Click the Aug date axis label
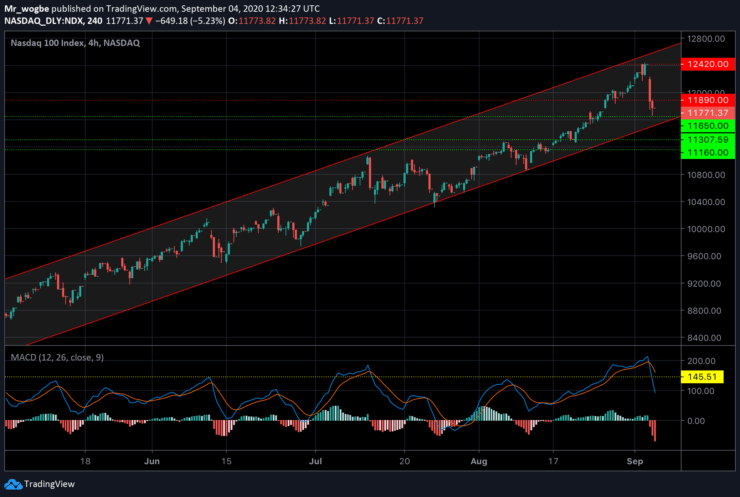 pos(479,461)
